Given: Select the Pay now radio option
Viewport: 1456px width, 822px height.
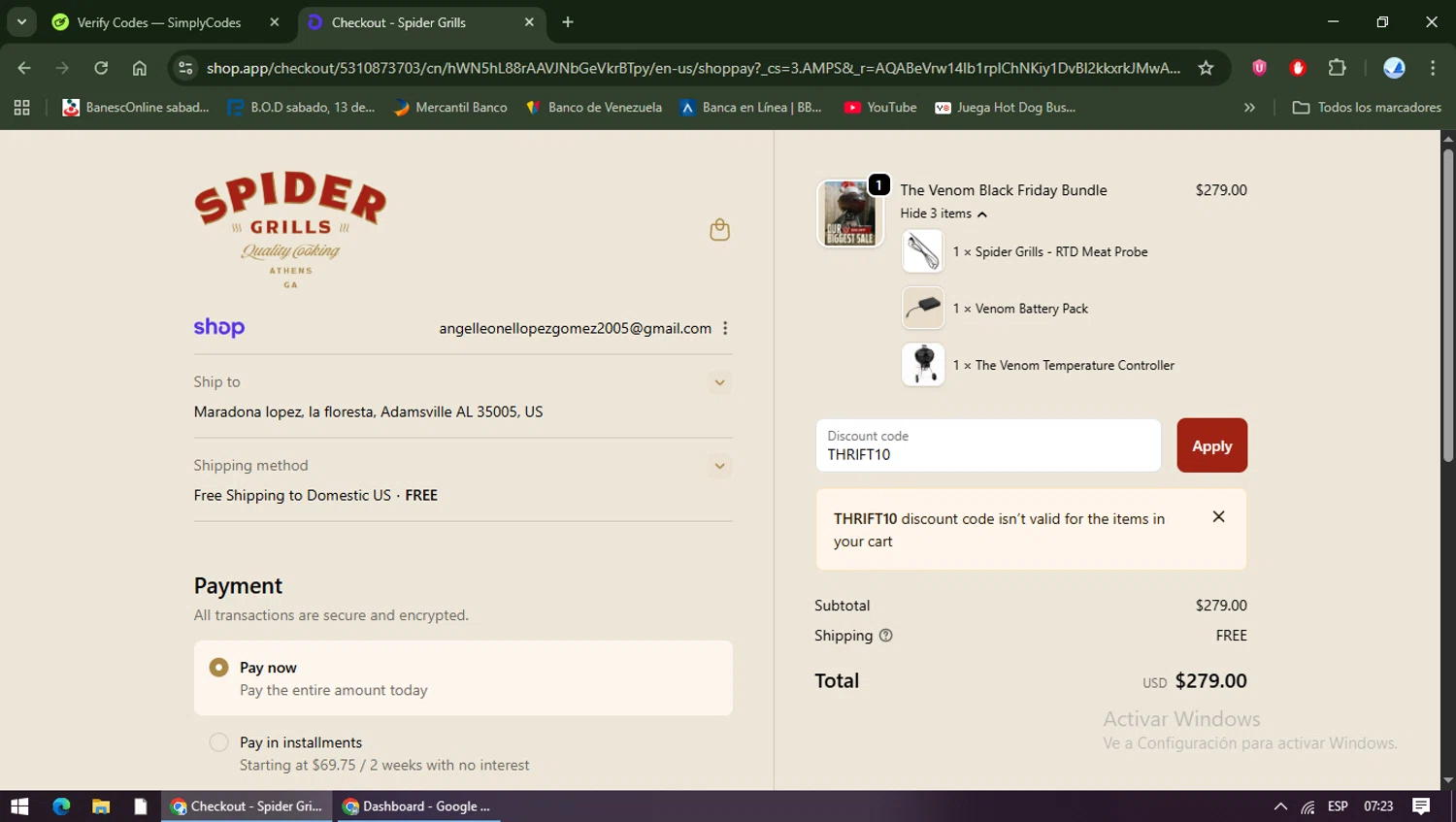Looking at the screenshot, I should point(219,668).
